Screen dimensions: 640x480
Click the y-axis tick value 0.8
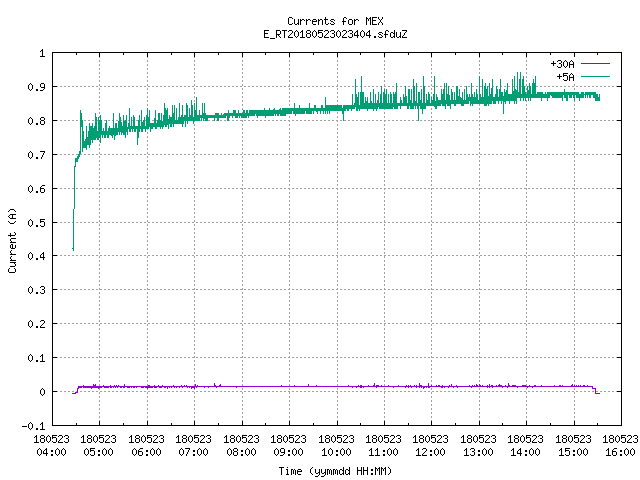coord(36,121)
